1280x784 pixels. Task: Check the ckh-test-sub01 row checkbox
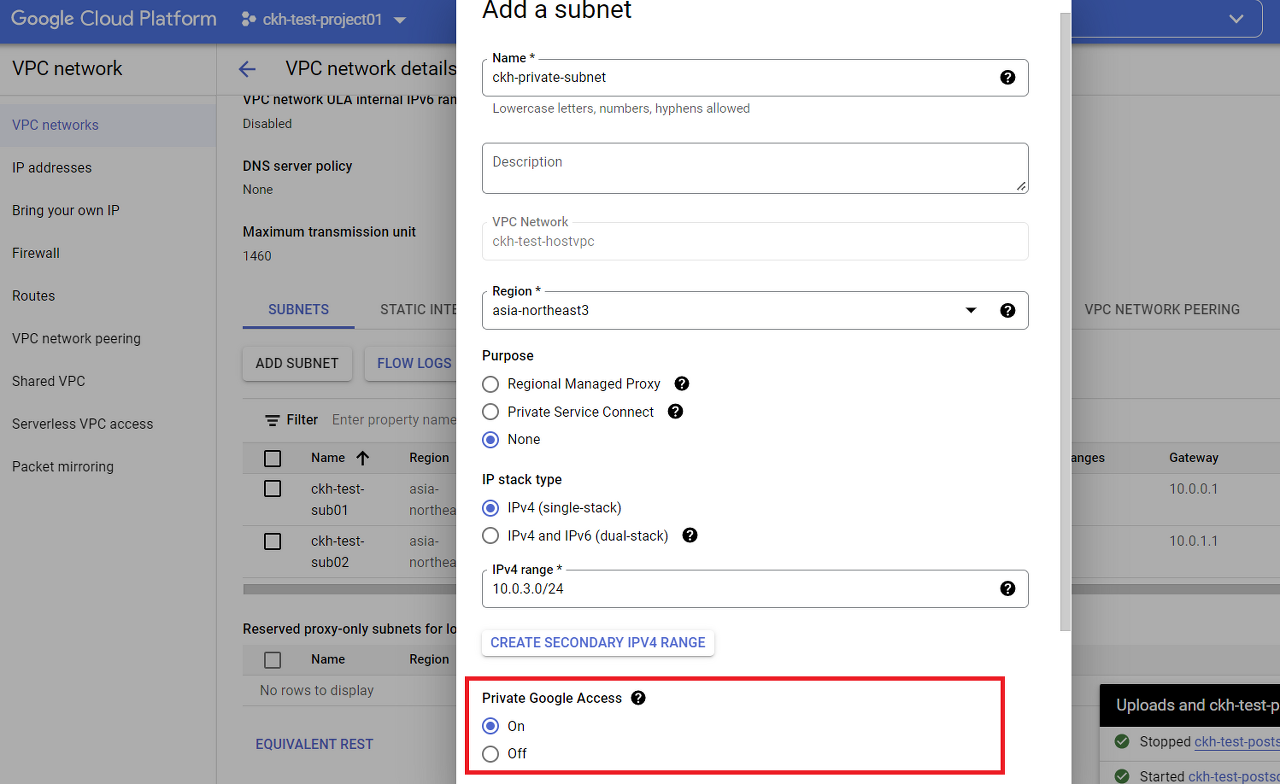(x=272, y=489)
